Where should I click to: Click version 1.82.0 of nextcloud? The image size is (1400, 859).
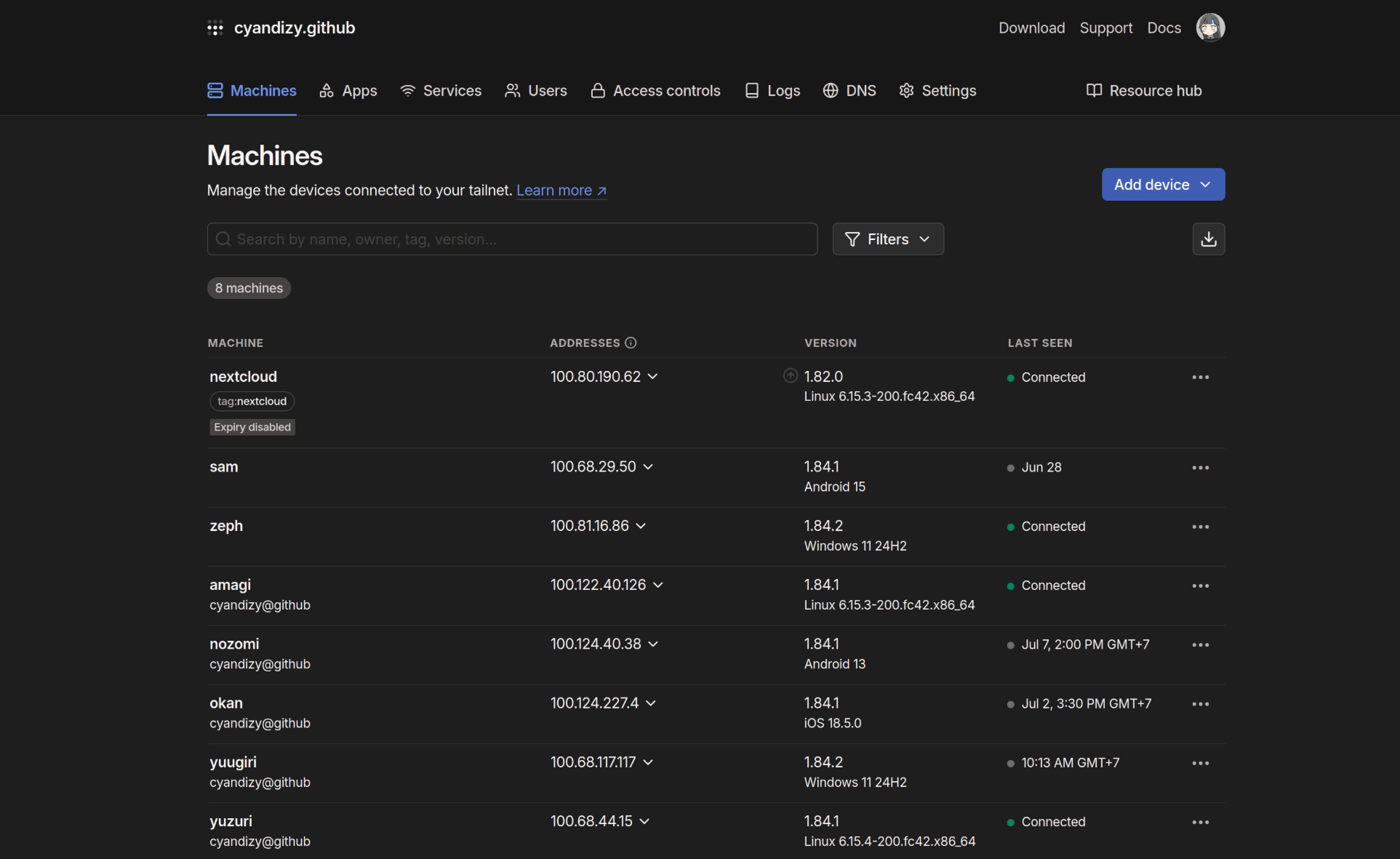point(823,377)
